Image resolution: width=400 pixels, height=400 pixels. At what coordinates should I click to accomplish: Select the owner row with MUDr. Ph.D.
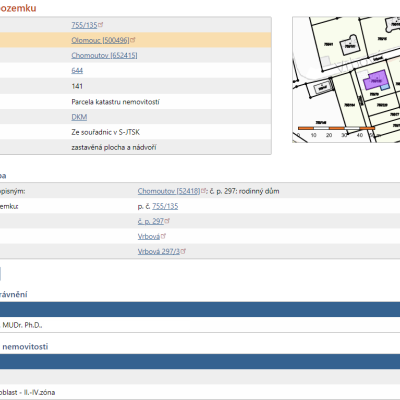pyautogui.click(x=200, y=325)
